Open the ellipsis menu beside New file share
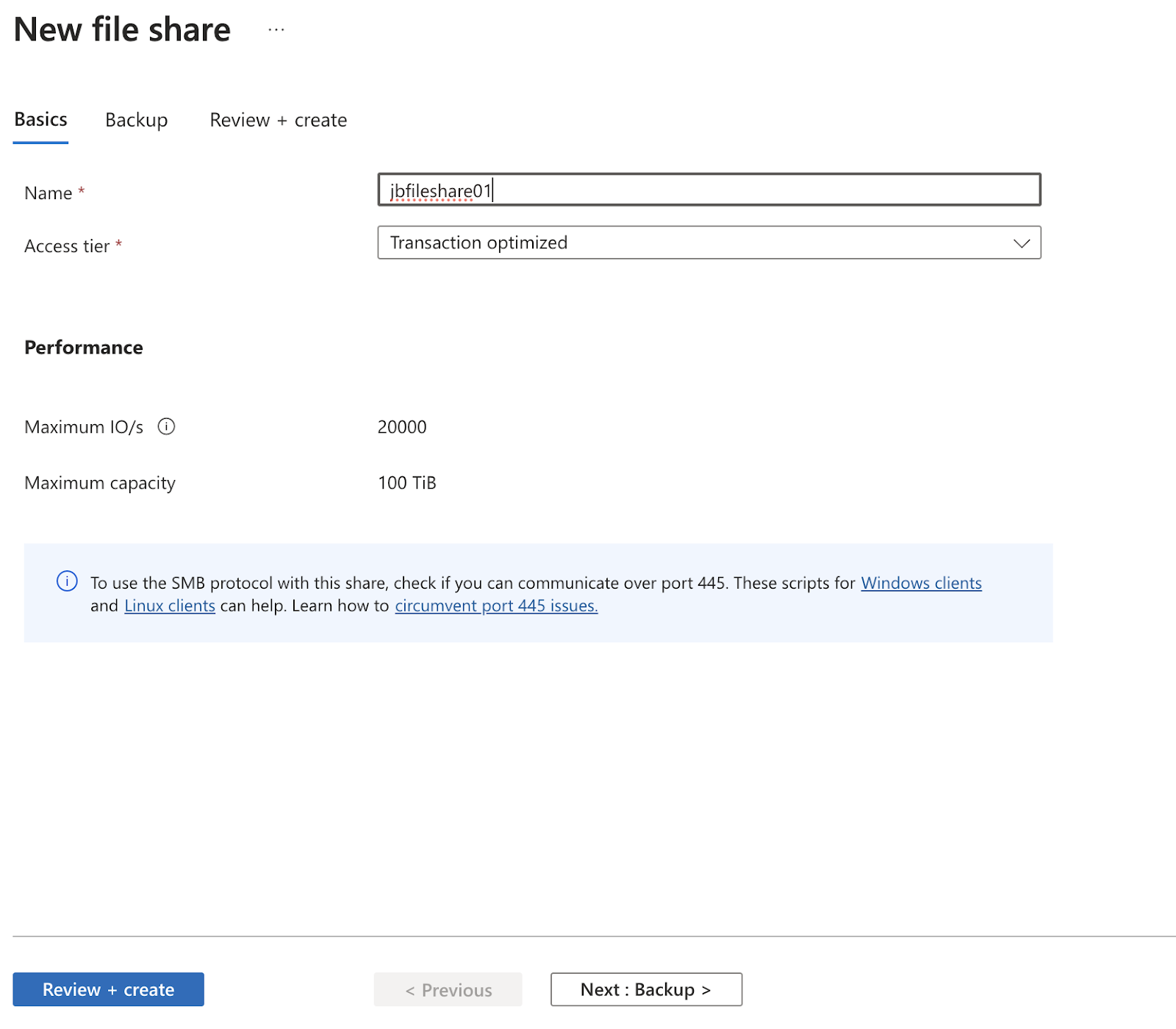 pos(276,30)
